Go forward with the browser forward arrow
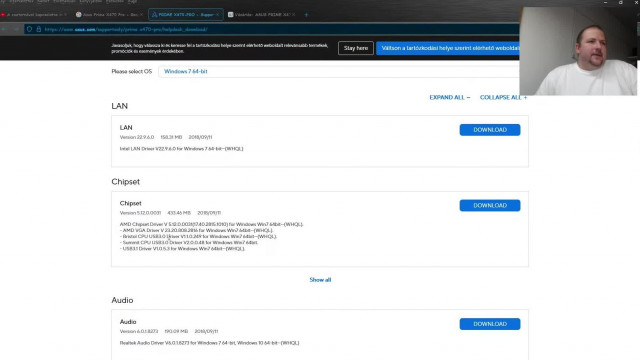 tap(16, 29)
